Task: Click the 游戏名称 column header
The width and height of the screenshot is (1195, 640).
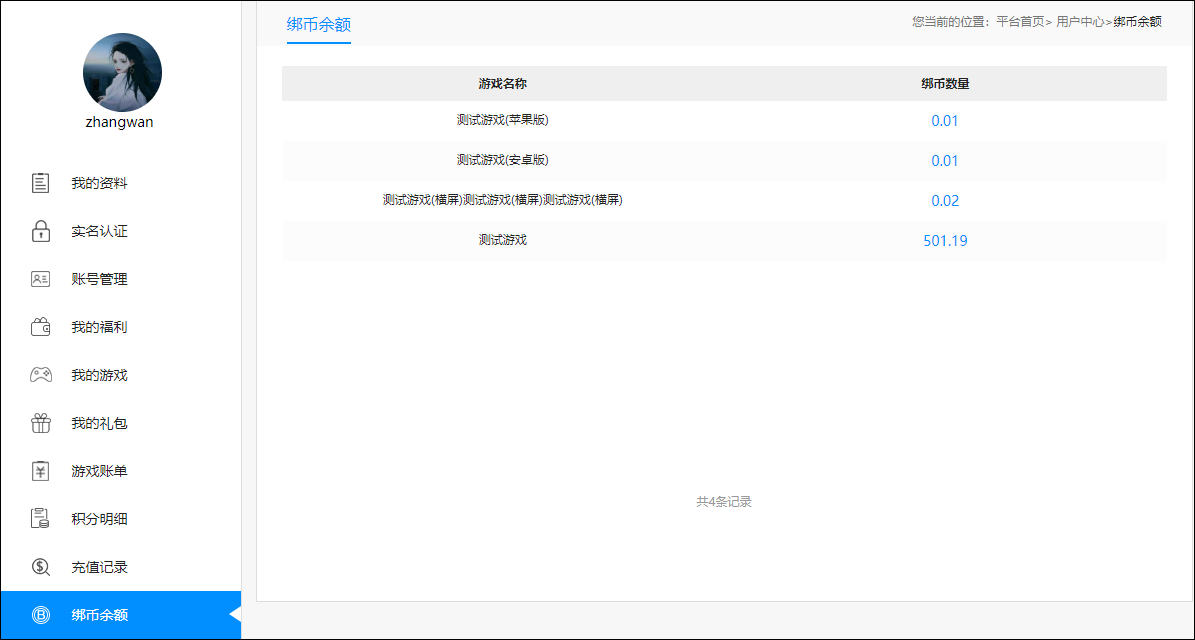Action: coord(503,84)
